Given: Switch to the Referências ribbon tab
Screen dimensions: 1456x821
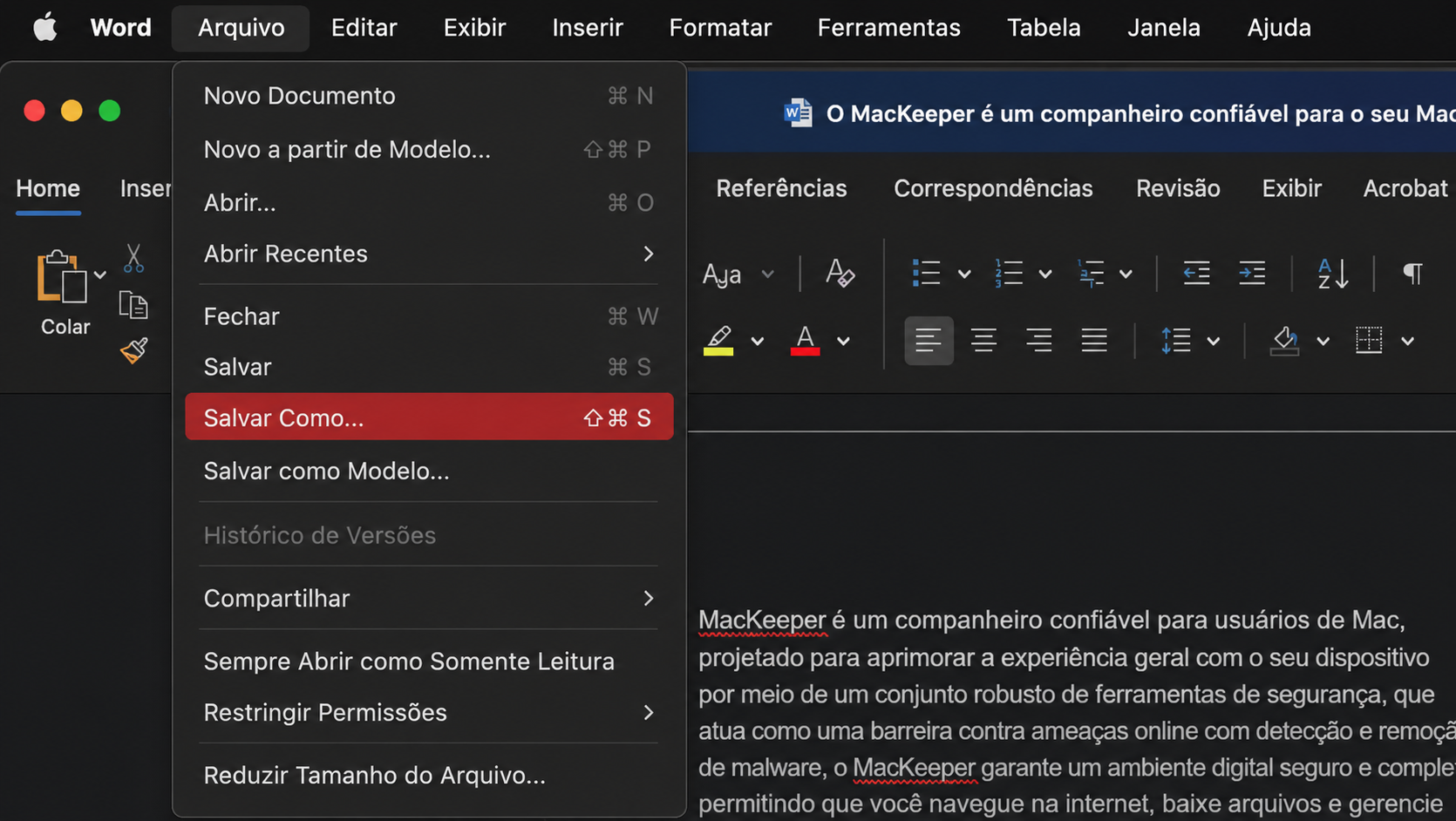Looking at the screenshot, I should (x=781, y=188).
